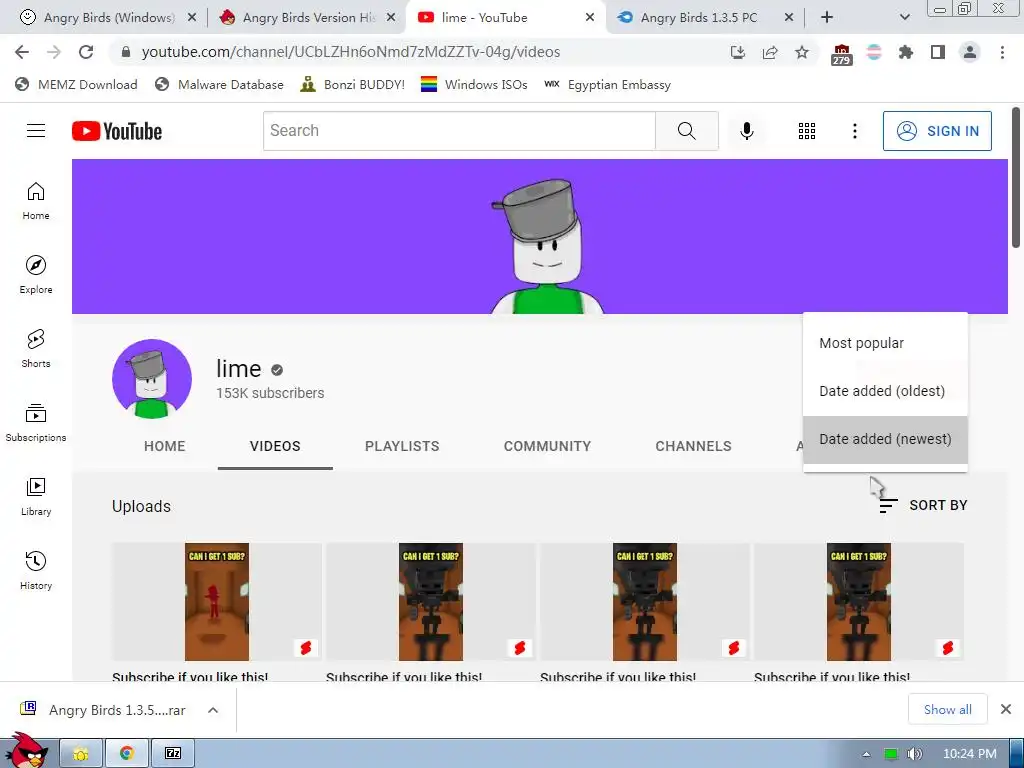
Task: Open the YouTube apps grid
Action: [807, 131]
